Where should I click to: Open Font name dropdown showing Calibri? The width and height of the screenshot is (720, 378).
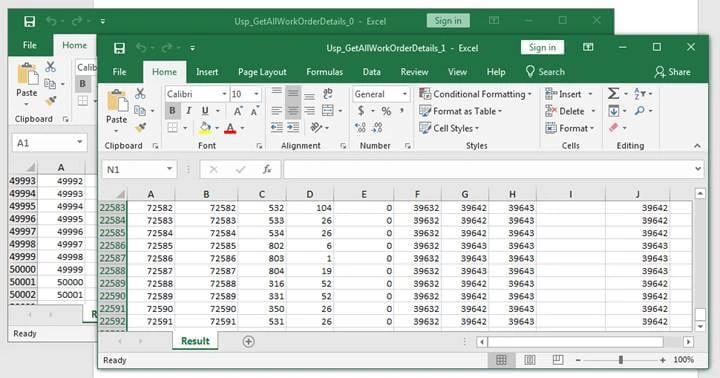[224, 94]
